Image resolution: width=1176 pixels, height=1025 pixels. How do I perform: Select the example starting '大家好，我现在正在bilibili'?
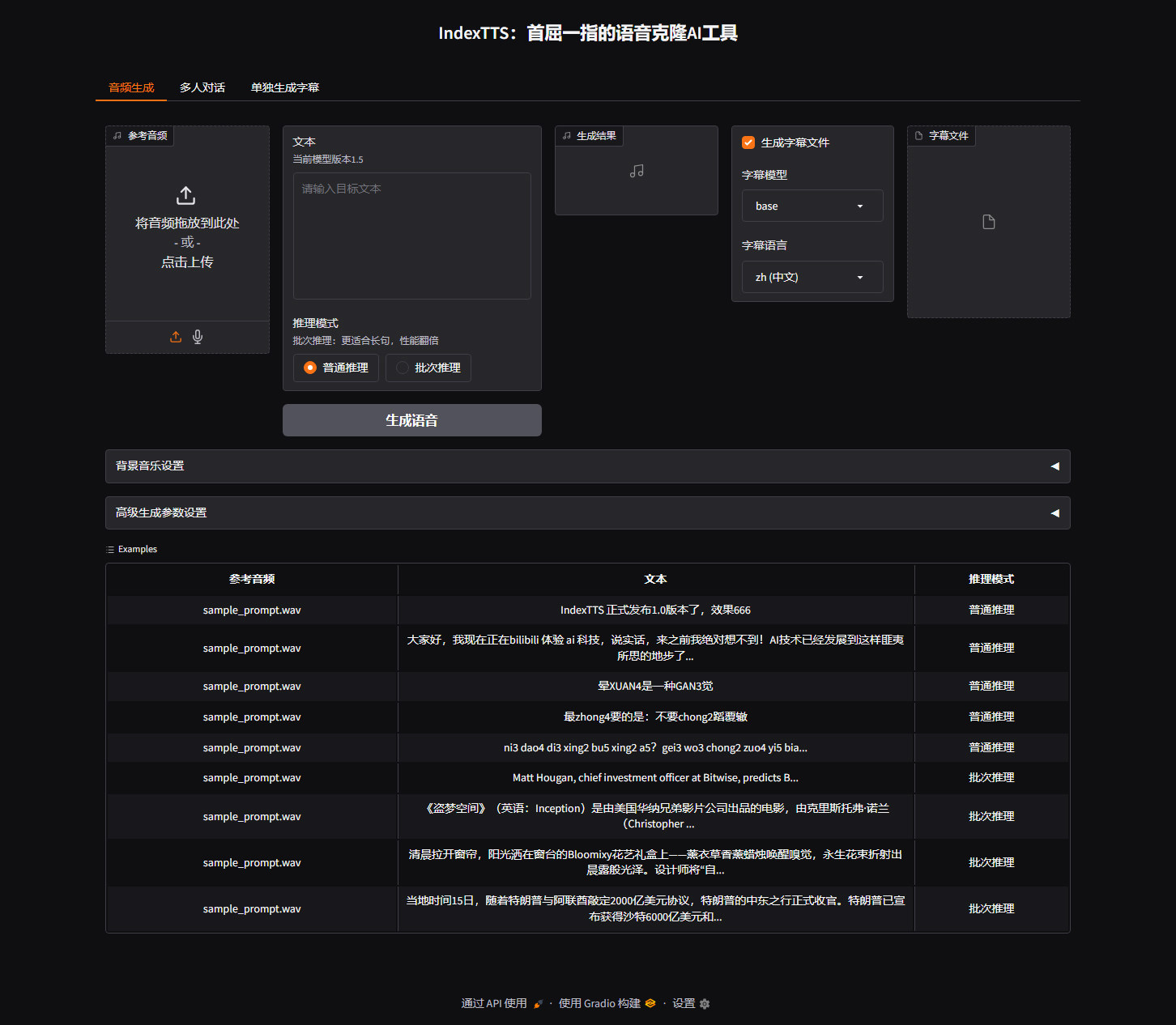(655, 648)
